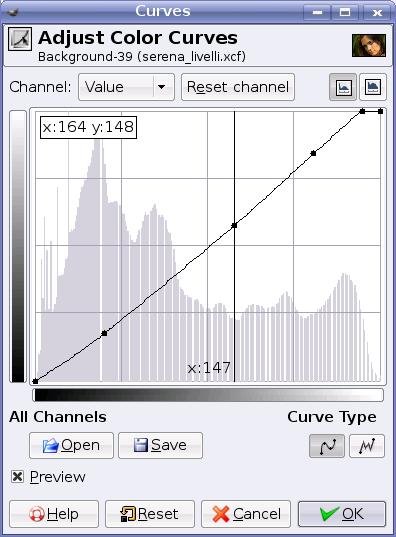Select the curve point at bottom-left origin

coord(35,381)
